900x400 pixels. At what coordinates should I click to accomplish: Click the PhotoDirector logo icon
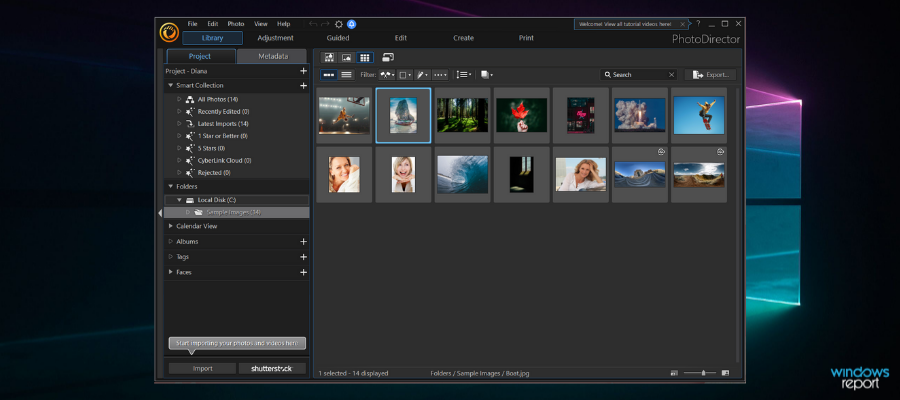pos(169,32)
